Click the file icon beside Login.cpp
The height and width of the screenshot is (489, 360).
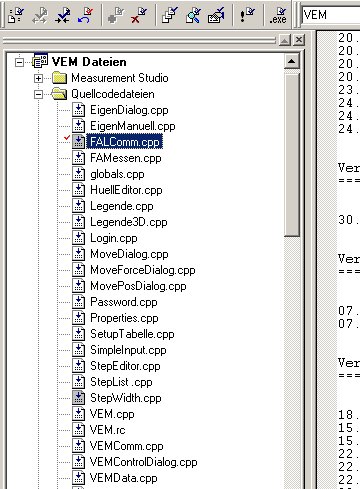pyautogui.click(x=79, y=238)
